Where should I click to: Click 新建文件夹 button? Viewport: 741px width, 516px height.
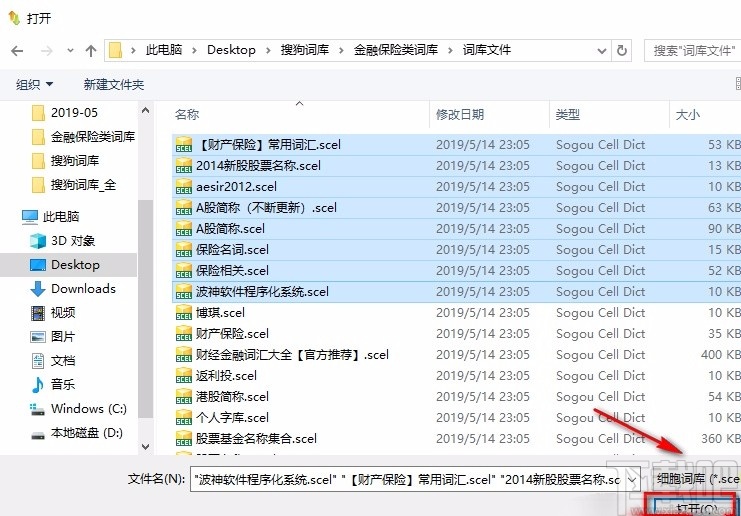pos(114,85)
